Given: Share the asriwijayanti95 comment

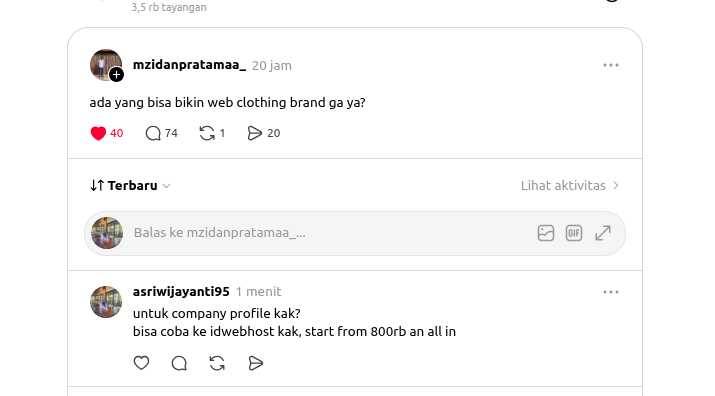Looking at the screenshot, I should [255, 363].
